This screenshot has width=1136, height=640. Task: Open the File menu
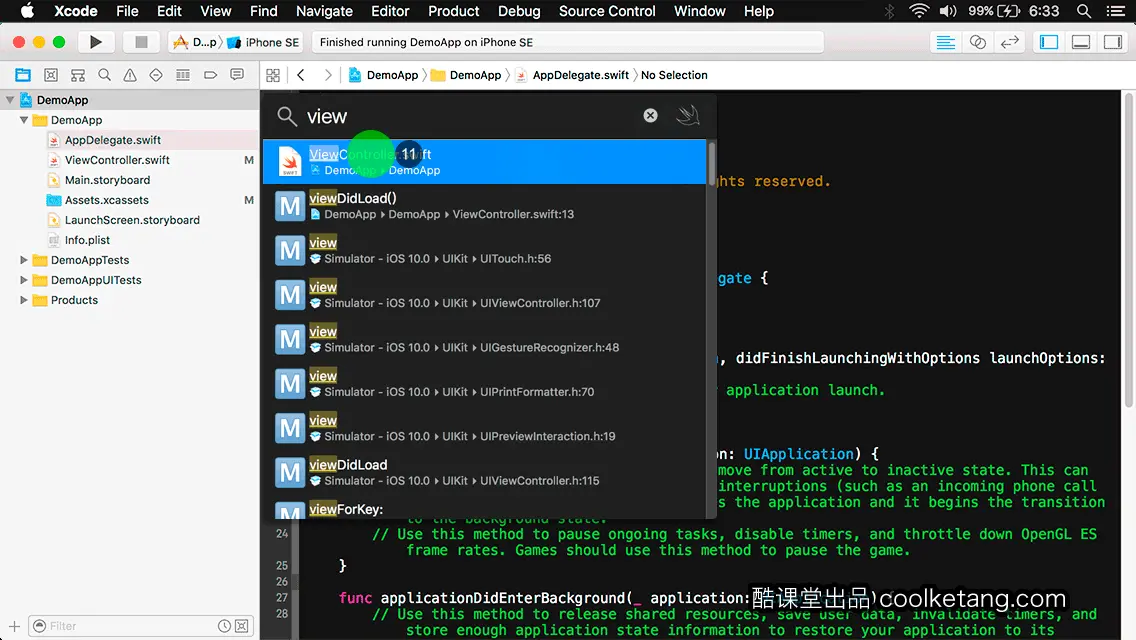pos(127,11)
